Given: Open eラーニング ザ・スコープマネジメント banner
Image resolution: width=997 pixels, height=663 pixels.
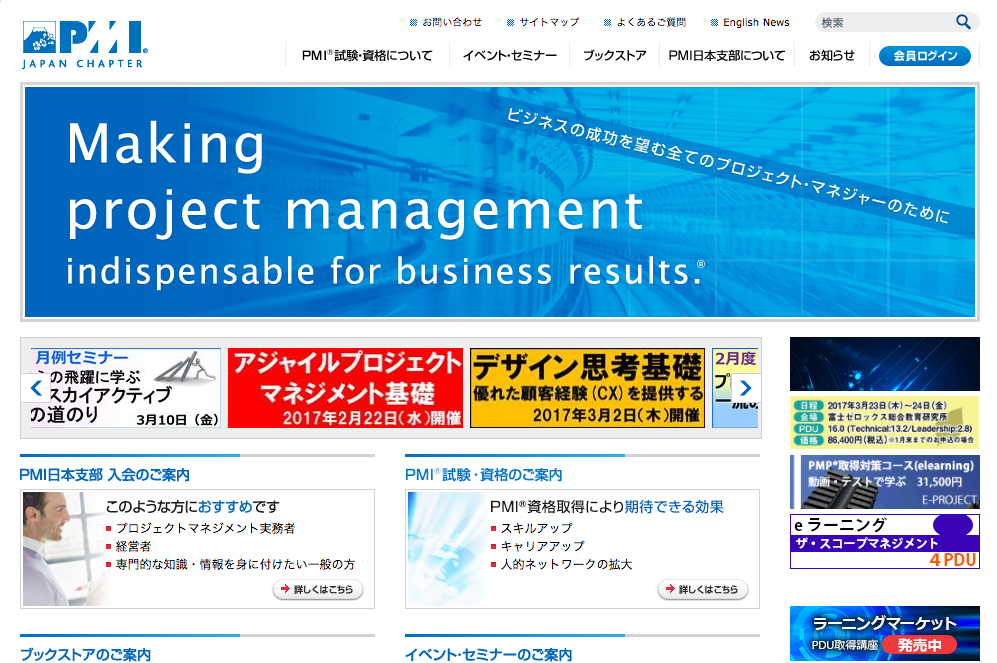Looking at the screenshot, I should click(884, 542).
